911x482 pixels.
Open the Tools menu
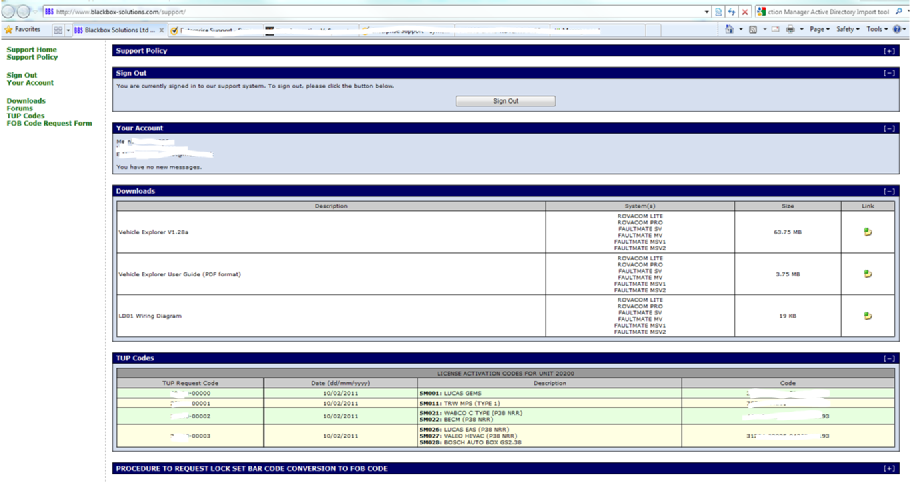pos(876,30)
